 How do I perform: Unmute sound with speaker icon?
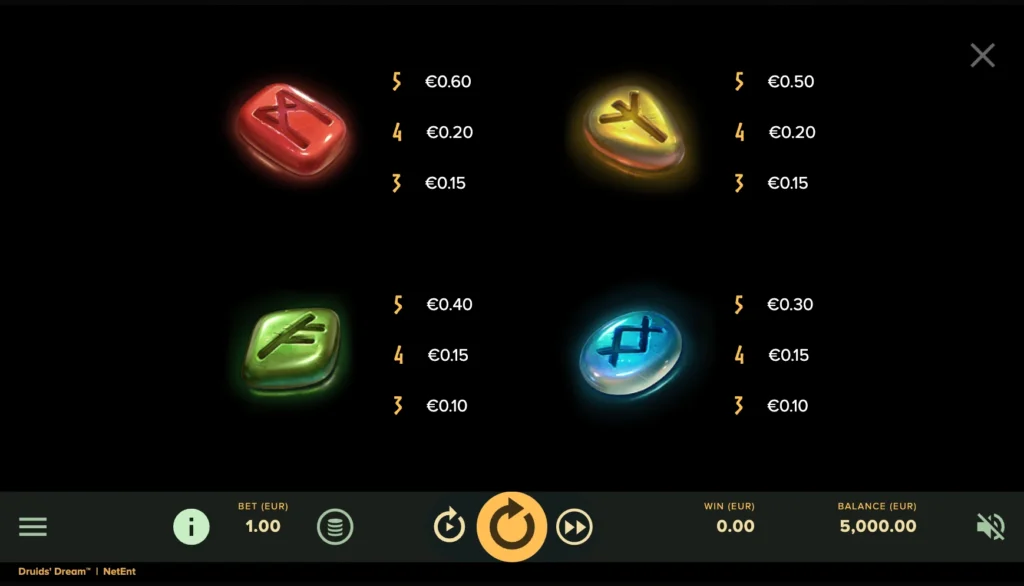(x=990, y=527)
